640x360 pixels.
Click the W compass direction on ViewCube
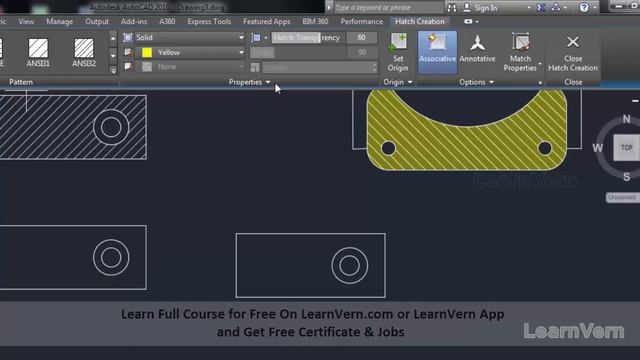[x=598, y=148]
